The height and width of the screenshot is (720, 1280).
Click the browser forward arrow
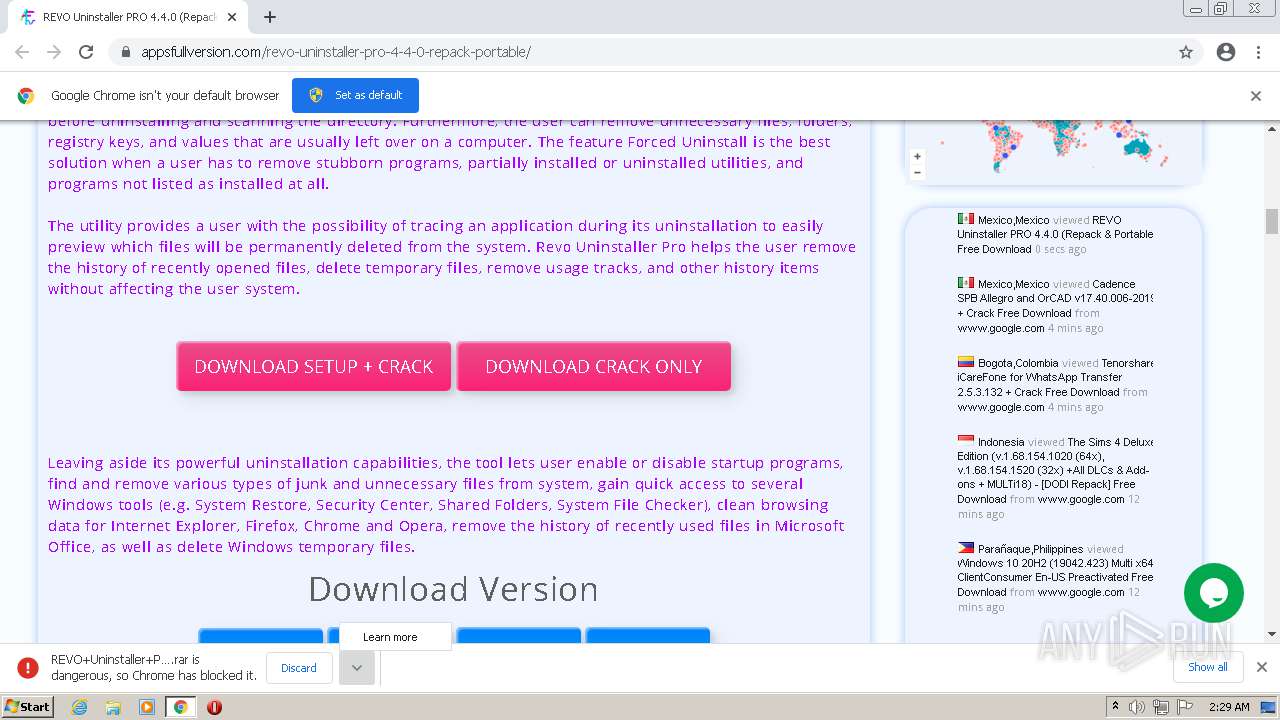(x=54, y=52)
